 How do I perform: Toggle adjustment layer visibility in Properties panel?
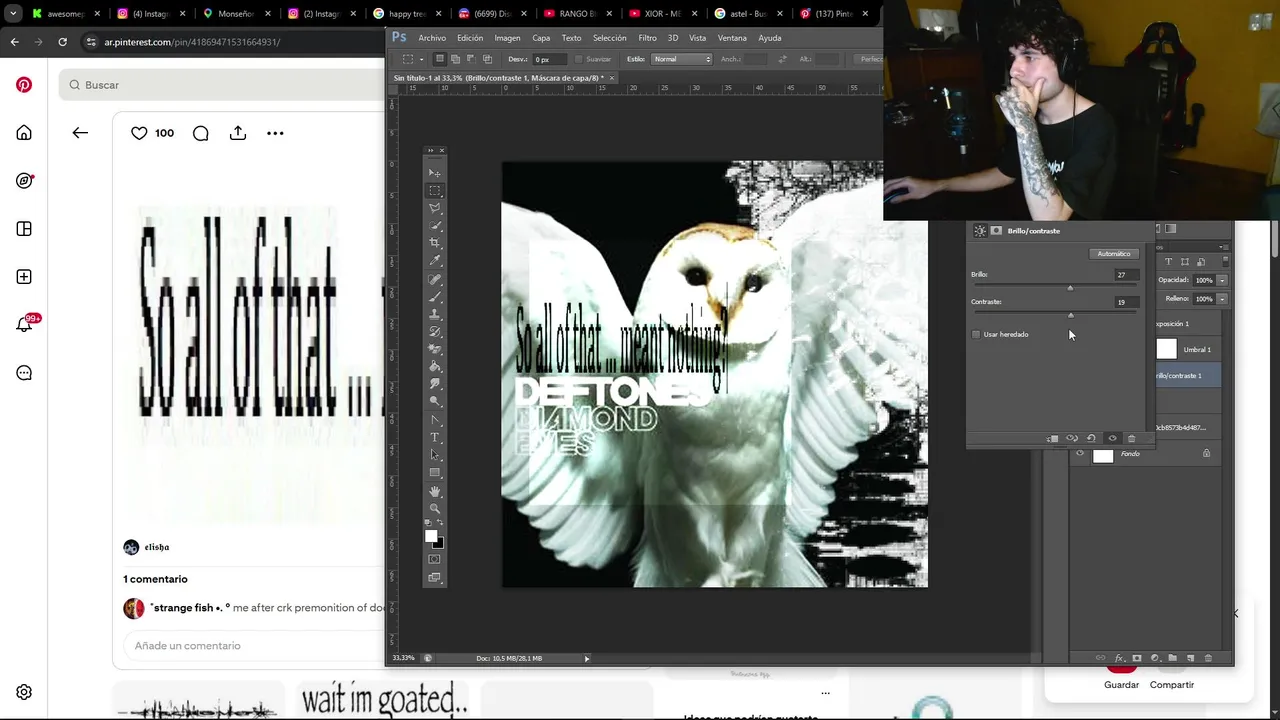(1112, 438)
